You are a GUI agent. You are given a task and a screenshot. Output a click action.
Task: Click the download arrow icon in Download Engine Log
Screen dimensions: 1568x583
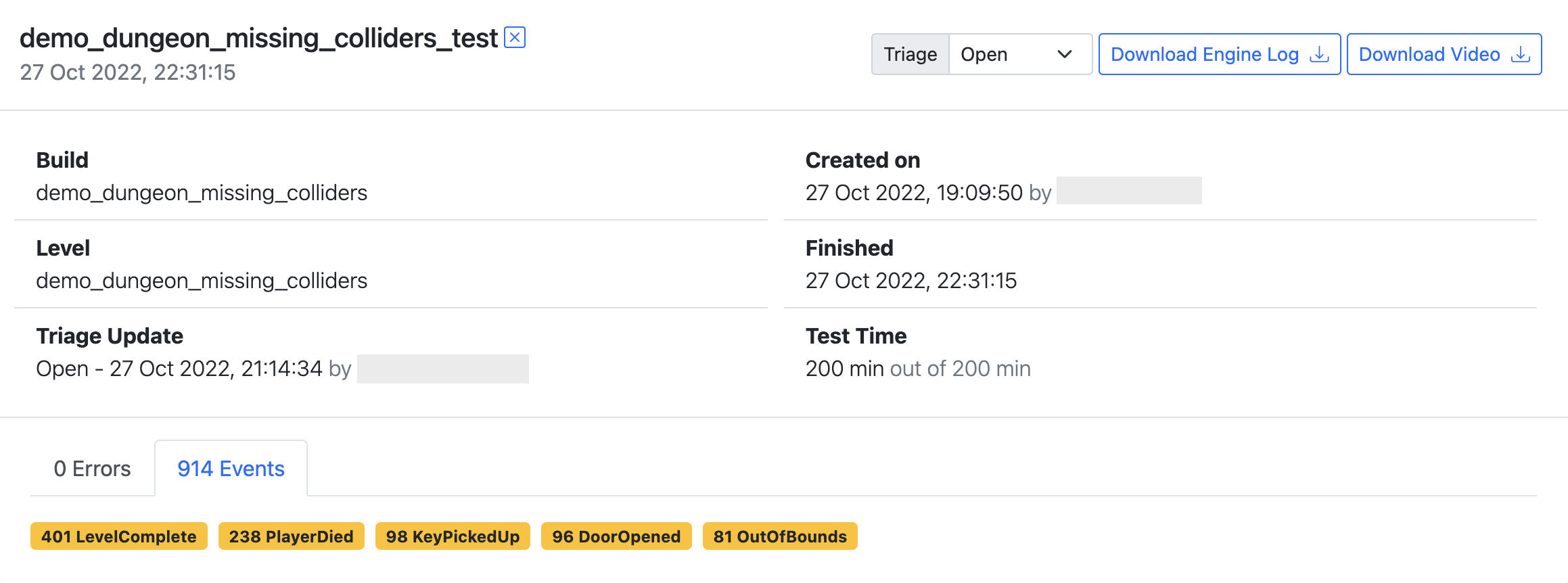pos(1319,54)
